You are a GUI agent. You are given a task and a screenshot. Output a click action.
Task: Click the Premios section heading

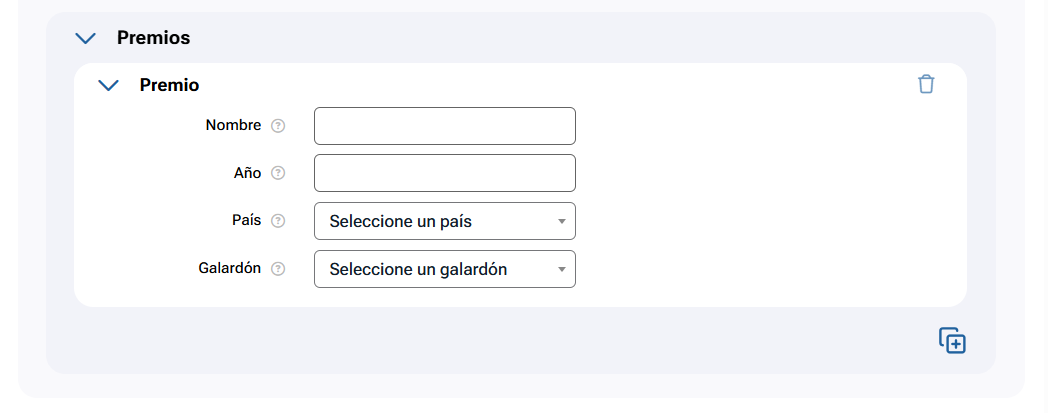(x=153, y=38)
